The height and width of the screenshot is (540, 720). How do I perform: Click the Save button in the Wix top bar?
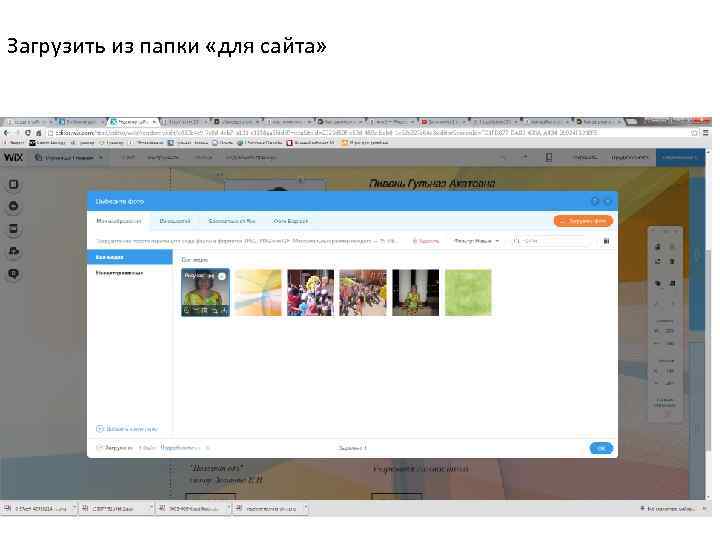tap(585, 158)
